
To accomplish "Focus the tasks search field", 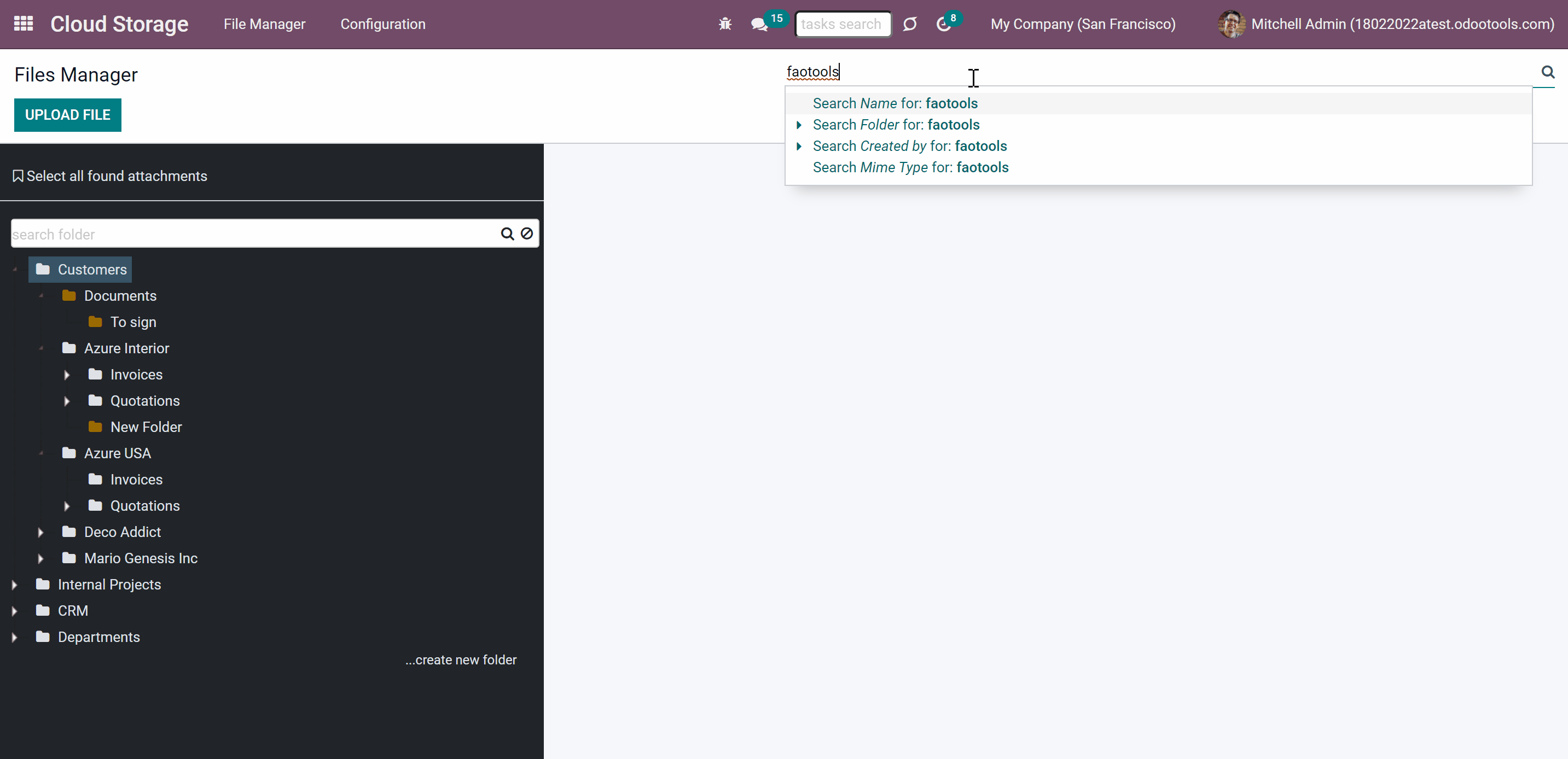I will 843,24.
